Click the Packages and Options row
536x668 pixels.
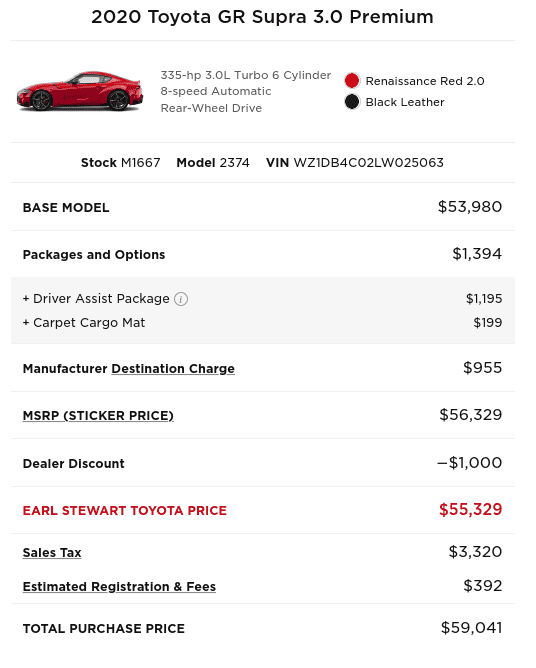pos(263,254)
